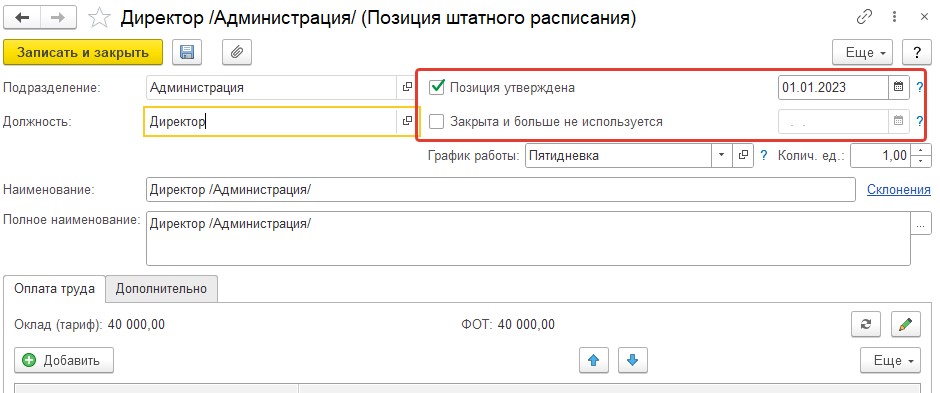Open Еще menu near Добавить row
The height and width of the screenshot is (393, 940).
890,360
